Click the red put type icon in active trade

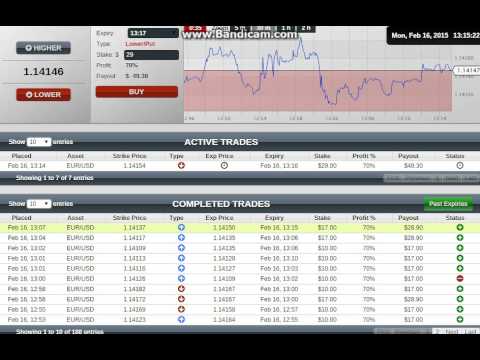click(x=181, y=165)
